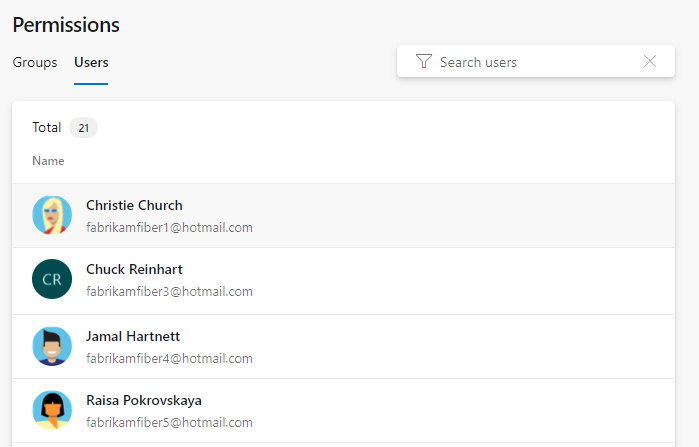Click the total count badge 21
Viewport: 699px width, 447px height.
[83, 128]
